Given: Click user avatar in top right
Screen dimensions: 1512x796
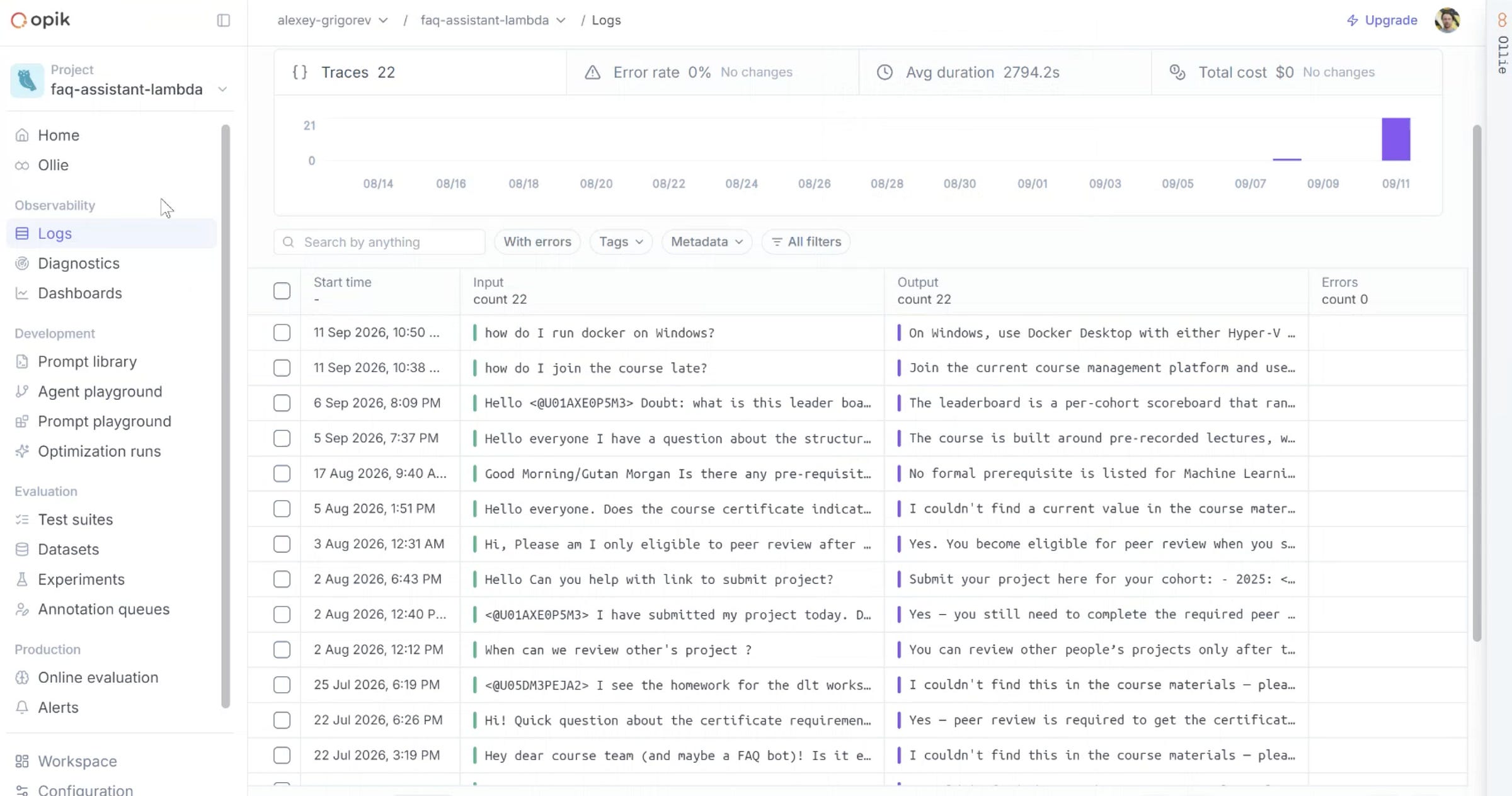Looking at the screenshot, I should [1447, 20].
